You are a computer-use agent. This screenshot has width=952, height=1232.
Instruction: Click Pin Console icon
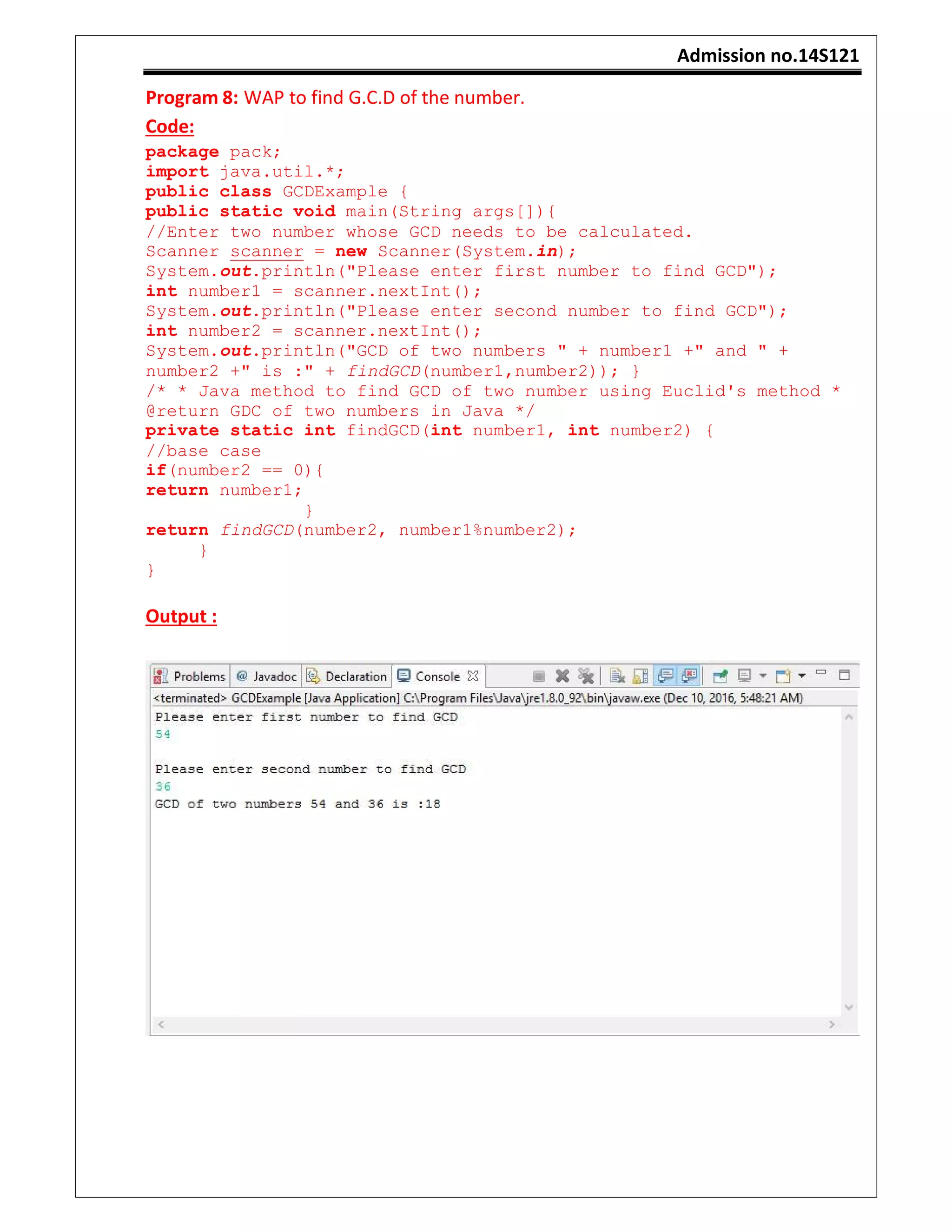[x=720, y=676]
